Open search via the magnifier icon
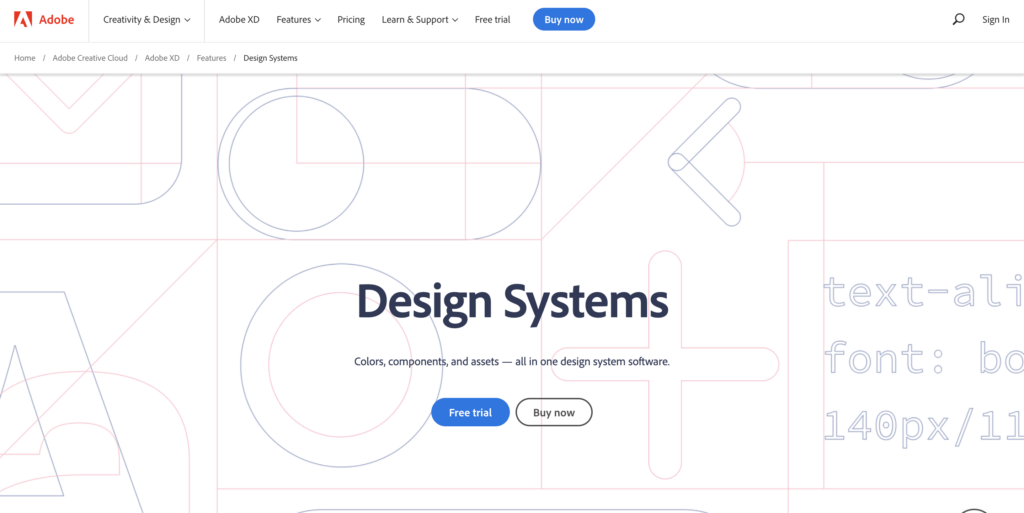Image resolution: width=1024 pixels, height=513 pixels. (958, 19)
